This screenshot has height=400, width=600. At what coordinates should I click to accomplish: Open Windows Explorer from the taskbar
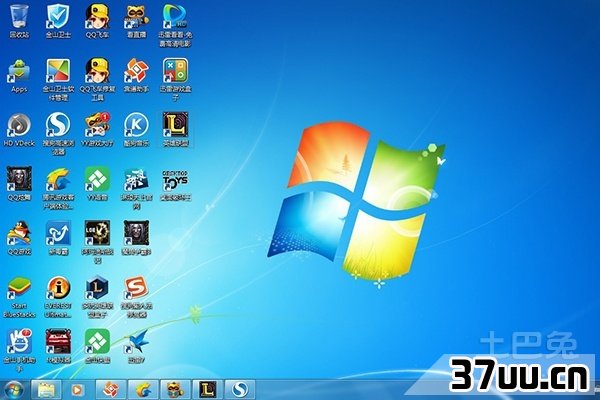click(x=46, y=390)
